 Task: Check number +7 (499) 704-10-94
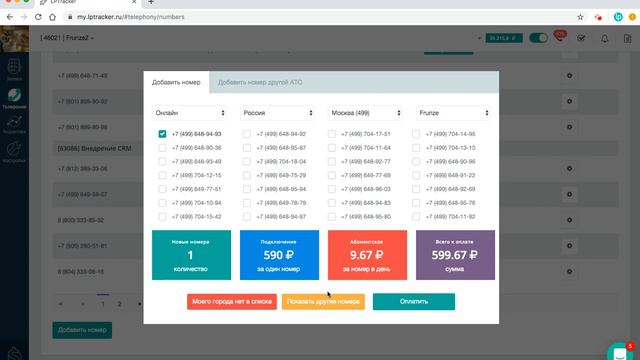point(162,203)
